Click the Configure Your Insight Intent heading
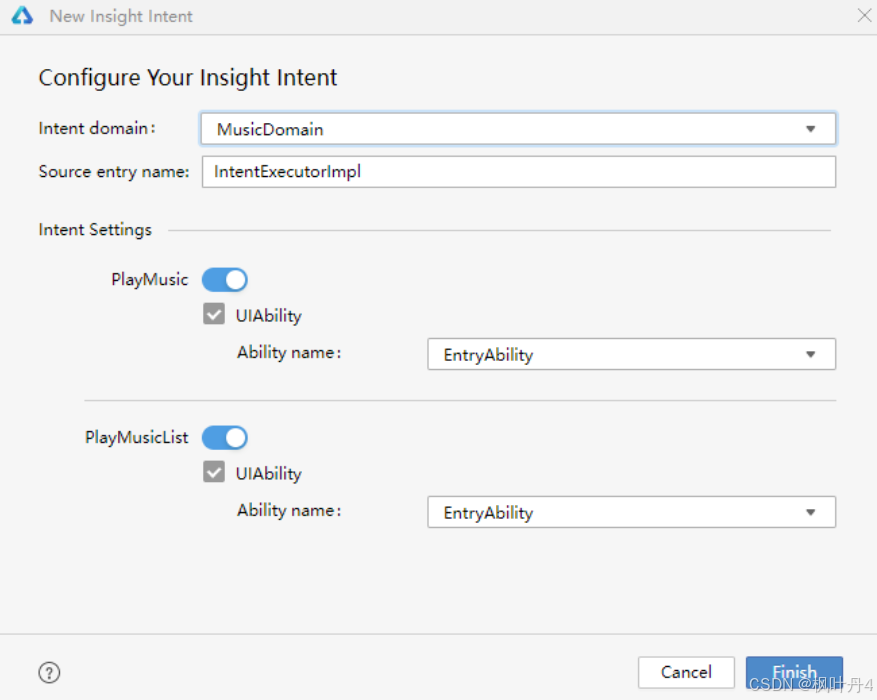 pos(188,78)
